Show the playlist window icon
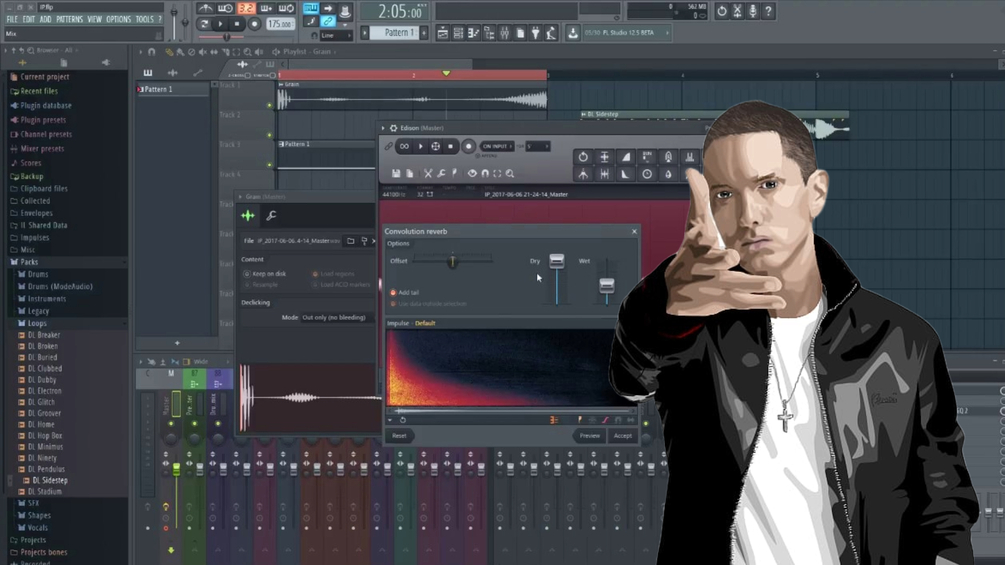This screenshot has width=1005, height=565. point(443,33)
